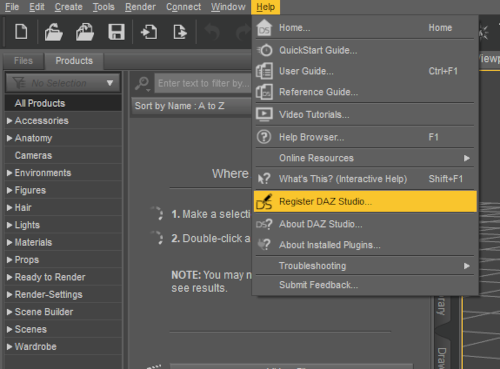Open the File menu
The height and width of the screenshot is (369, 500).
[12, 7]
